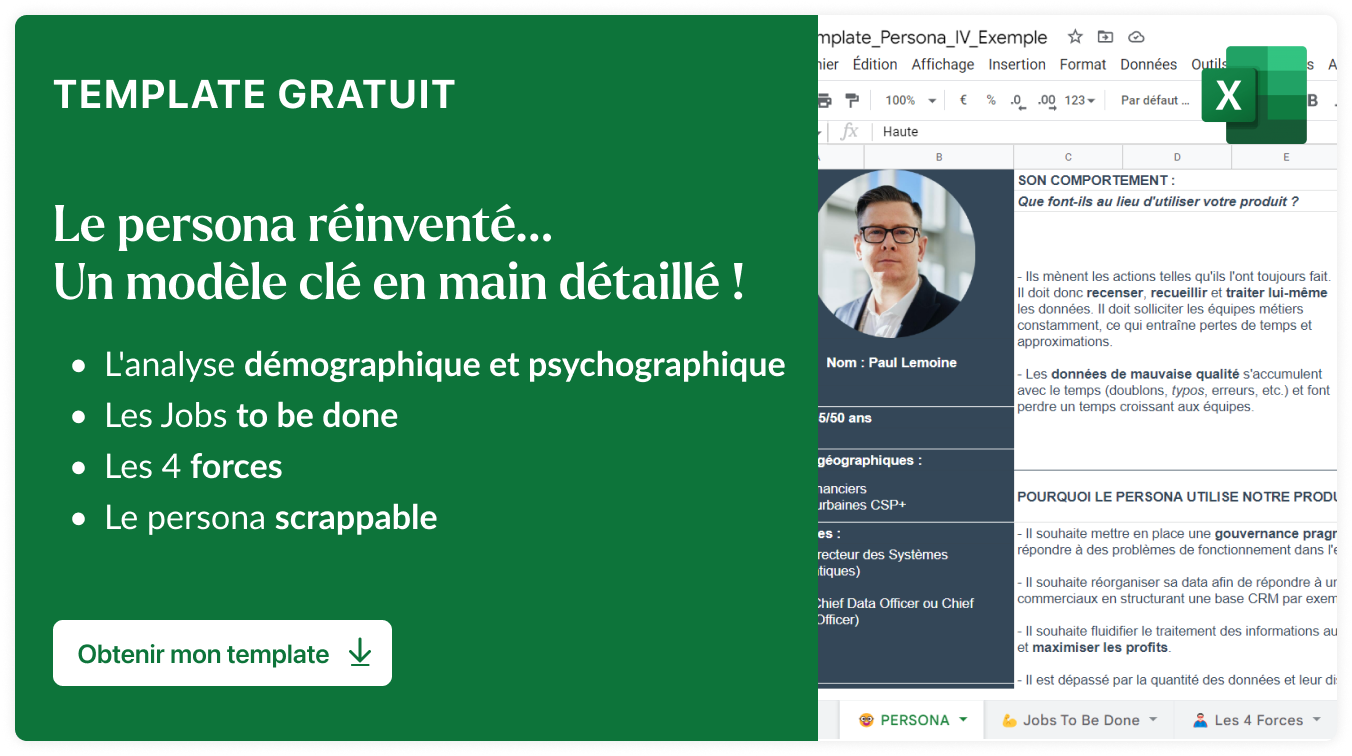Click the Obtenir mon template button
Viewport: 1352px width, 756px height.
coord(222,653)
